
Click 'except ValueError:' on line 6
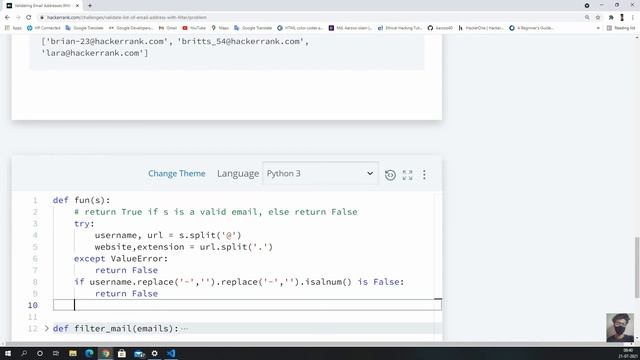pos(121,259)
